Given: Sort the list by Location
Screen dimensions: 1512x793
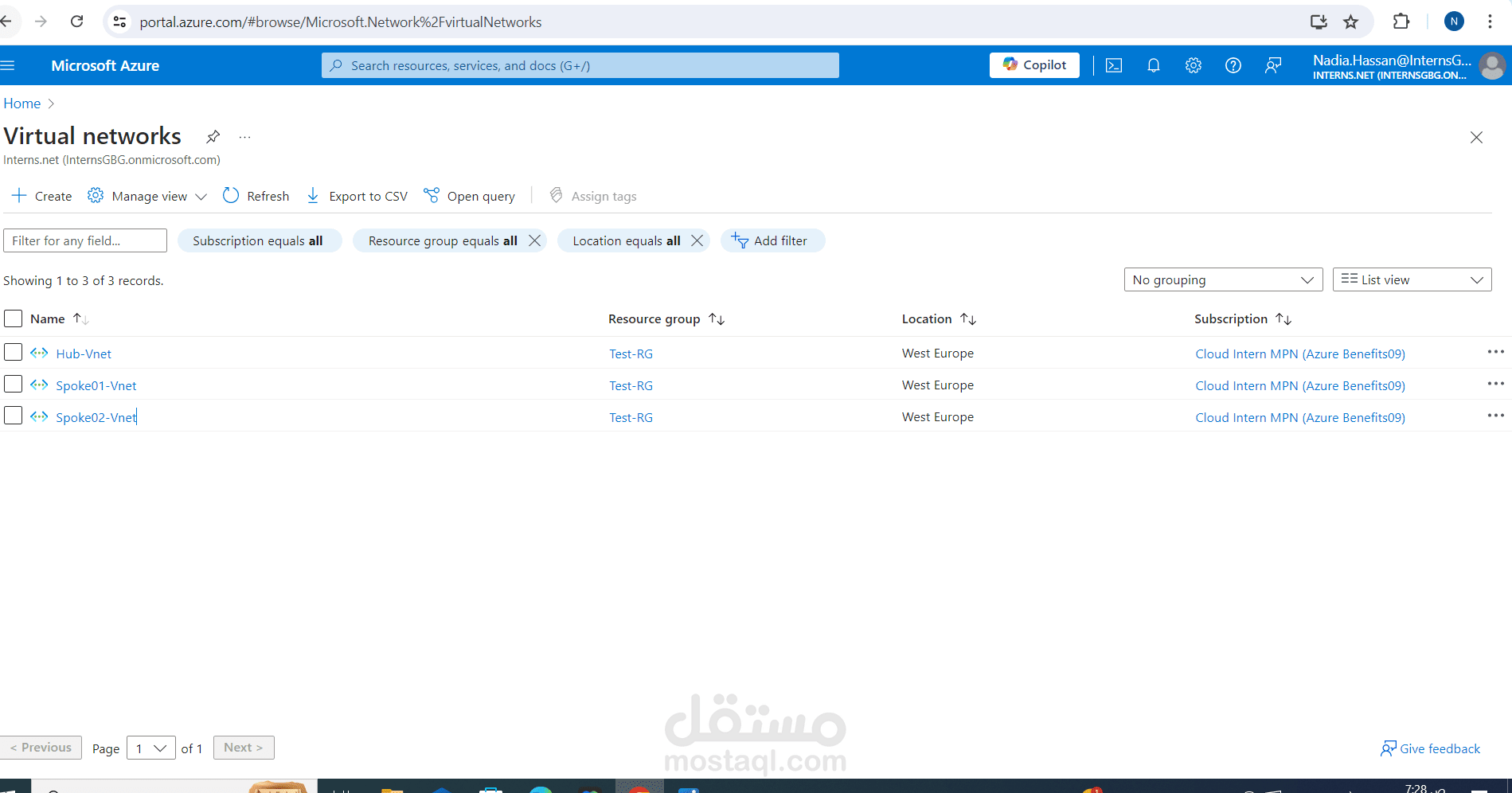Looking at the screenshot, I should (939, 318).
